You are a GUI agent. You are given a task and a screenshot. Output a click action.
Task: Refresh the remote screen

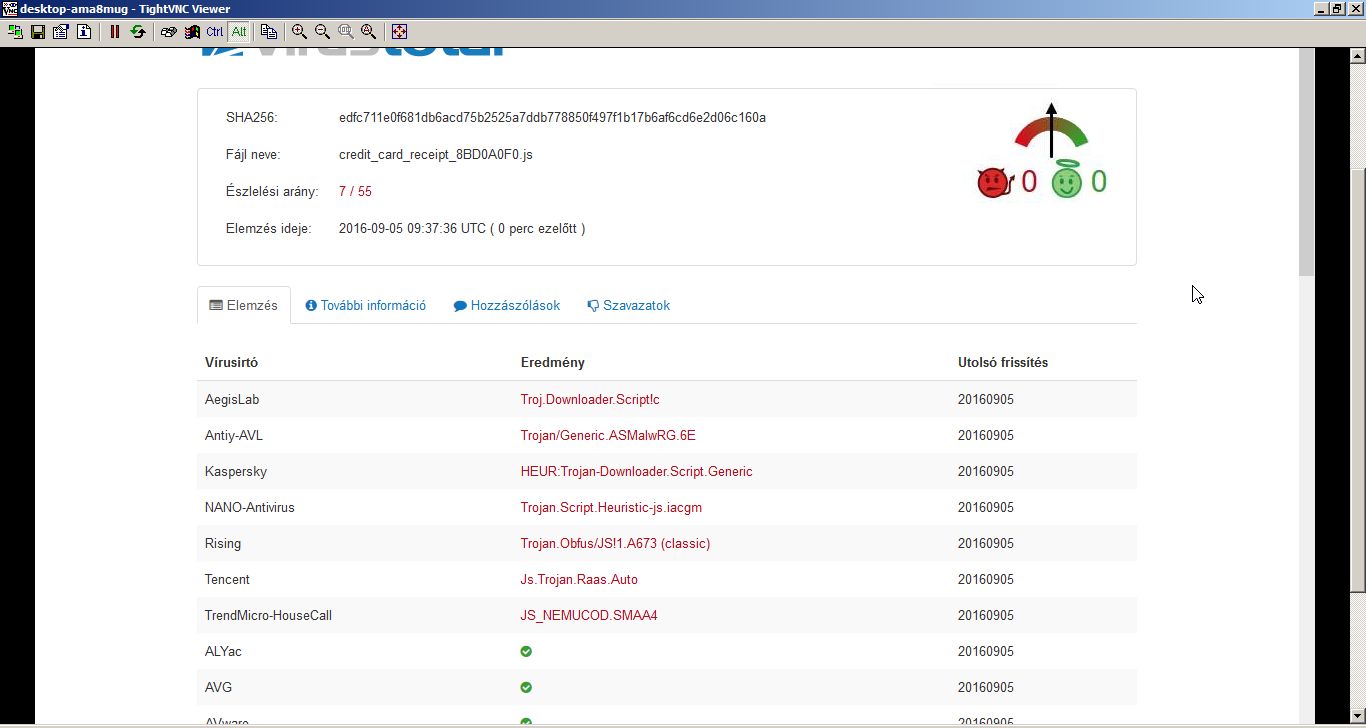click(x=138, y=32)
